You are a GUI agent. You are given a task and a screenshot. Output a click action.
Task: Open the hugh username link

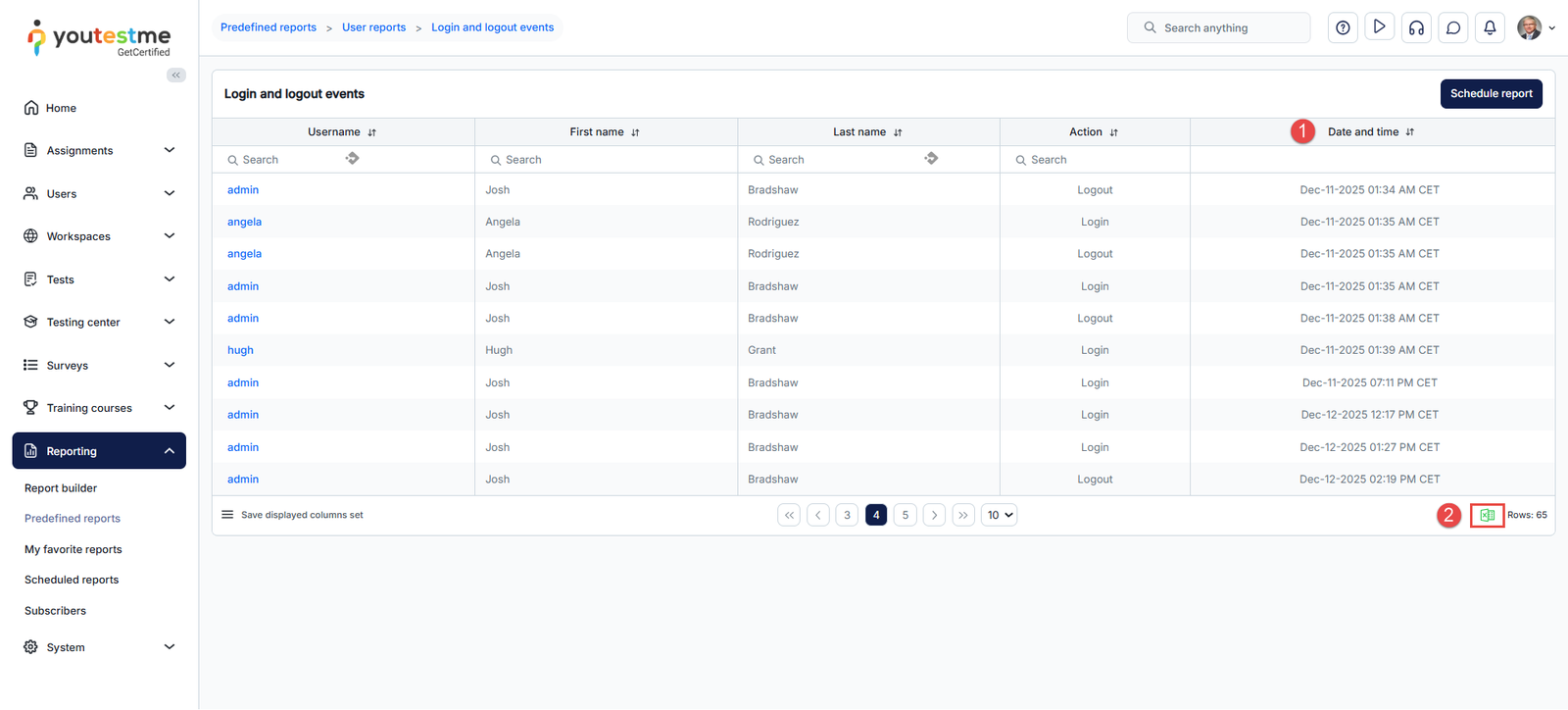pos(240,350)
